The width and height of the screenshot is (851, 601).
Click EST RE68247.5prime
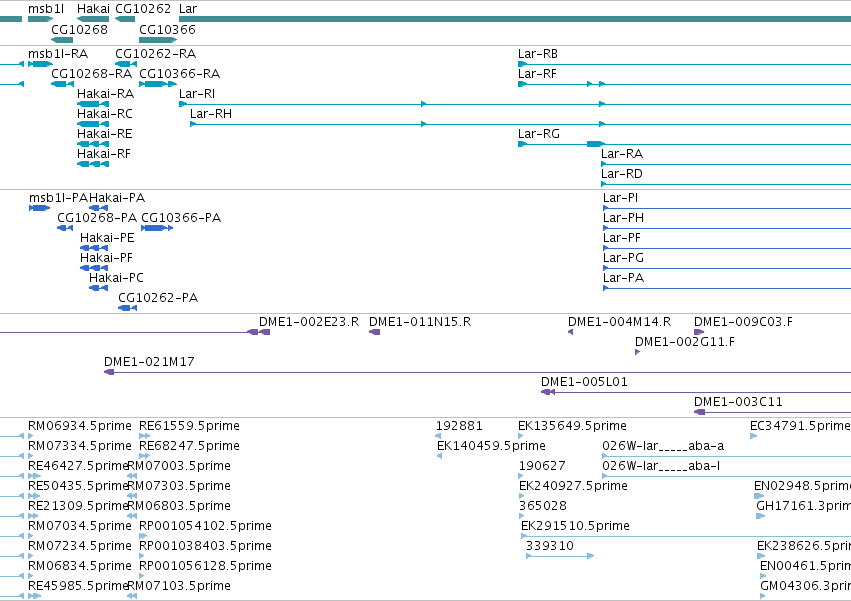(x=189, y=447)
